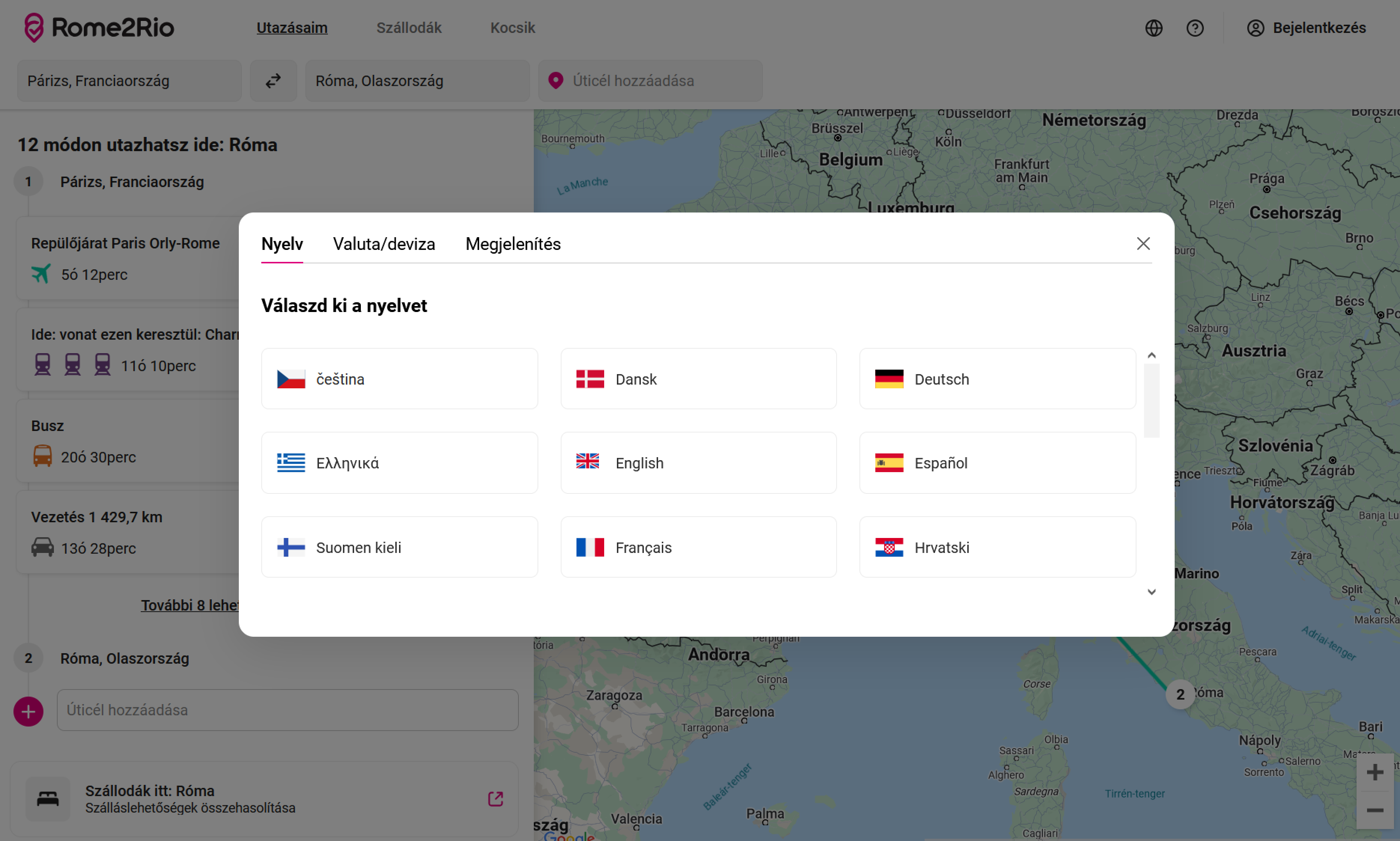This screenshot has width=1400, height=841.
Task: Pick Français from the language list
Action: 698,547
